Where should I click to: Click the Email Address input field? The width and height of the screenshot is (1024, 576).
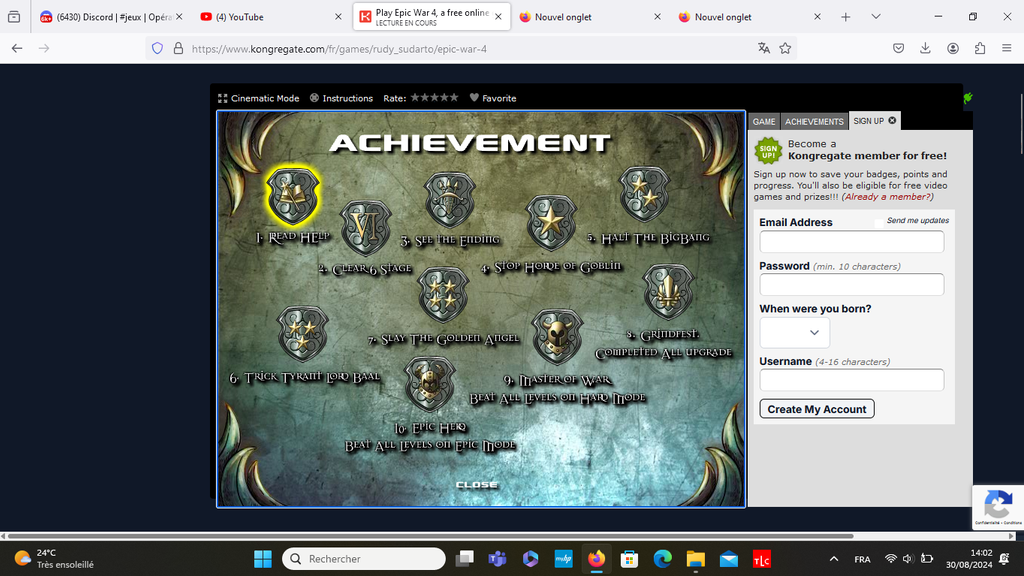point(851,242)
